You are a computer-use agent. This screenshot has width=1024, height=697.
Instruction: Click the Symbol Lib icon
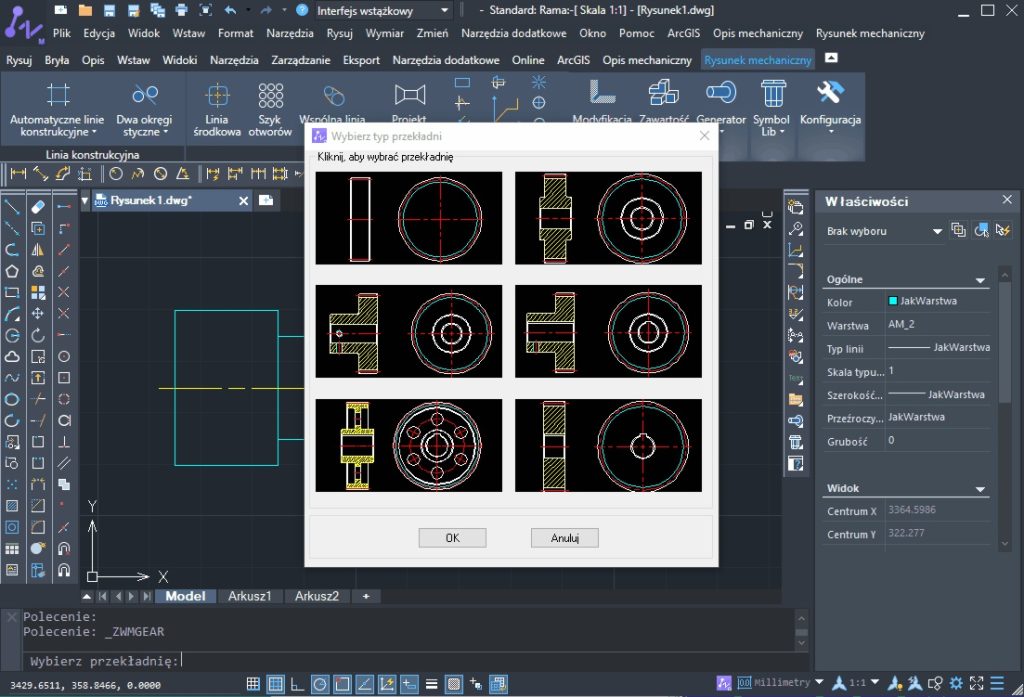(x=772, y=94)
